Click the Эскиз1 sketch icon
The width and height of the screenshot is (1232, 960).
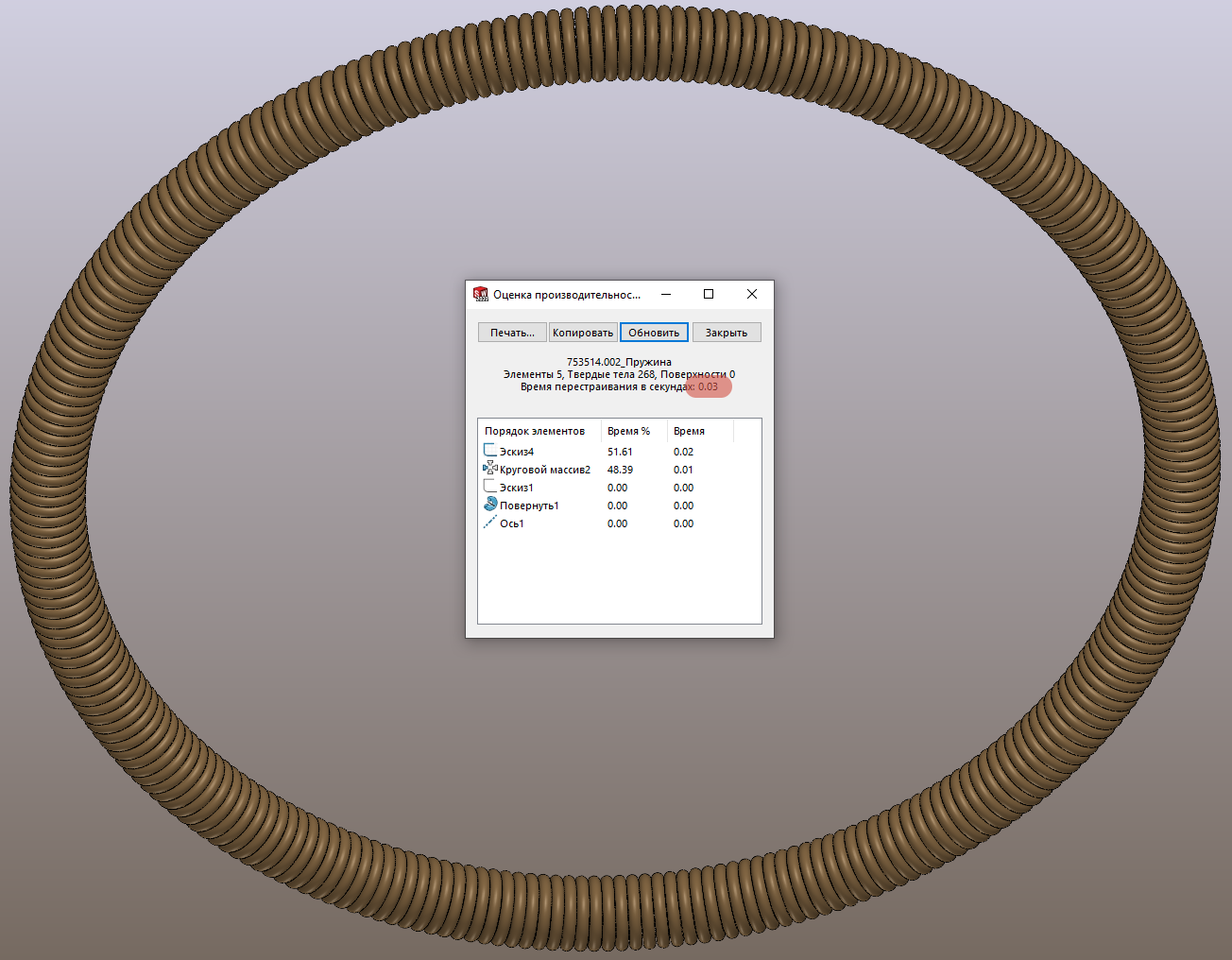pos(489,487)
